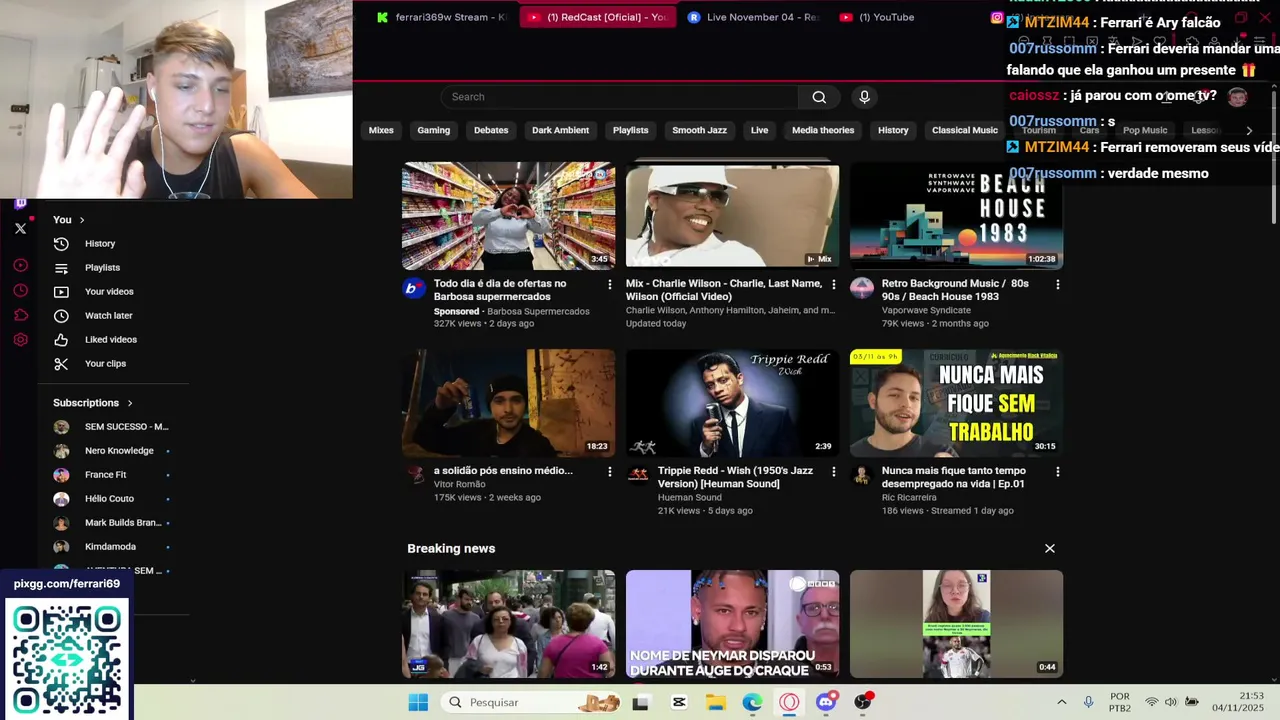Screen dimensions: 1280x720
Task: Open more options for Beach House 1983 video
Action: tap(1058, 285)
